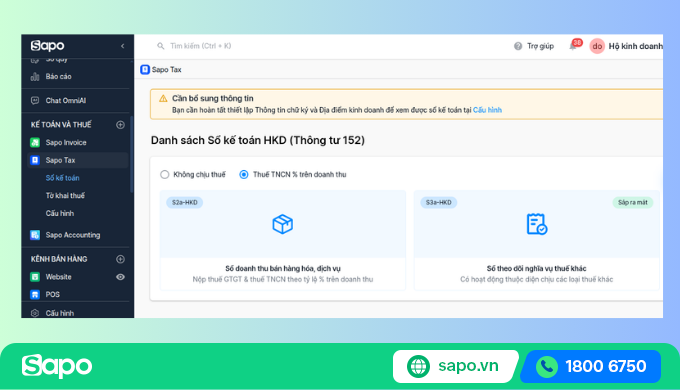Click the Sapo Tax breadcrumb label

coord(167,69)
